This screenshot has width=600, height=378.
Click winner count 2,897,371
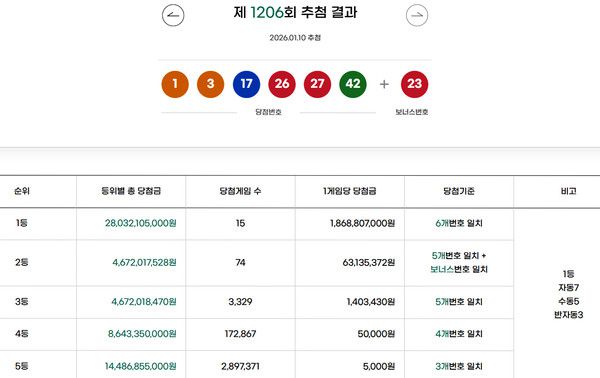tap(240, 366)
